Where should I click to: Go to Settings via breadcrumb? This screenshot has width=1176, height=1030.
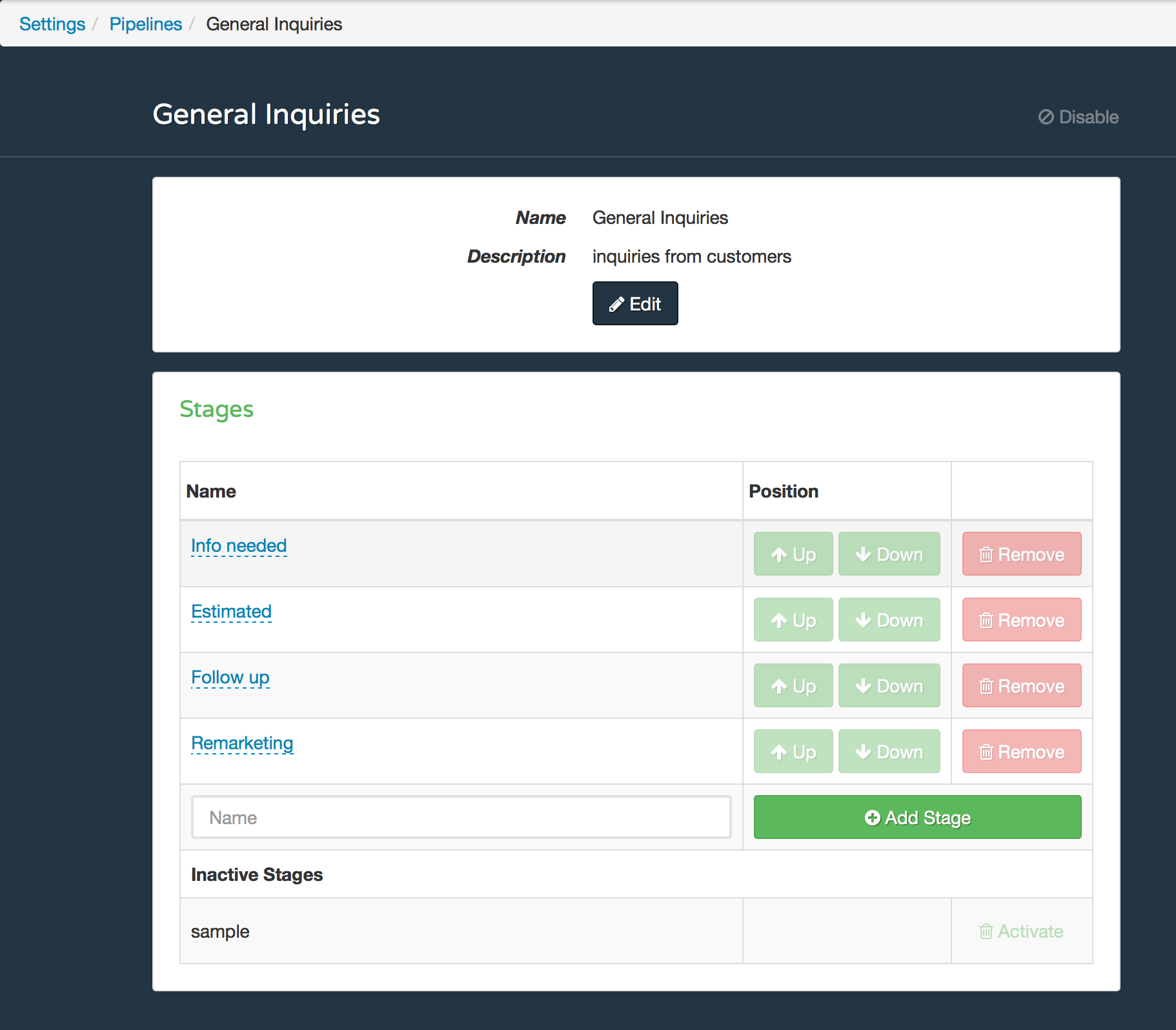[52, 24]
